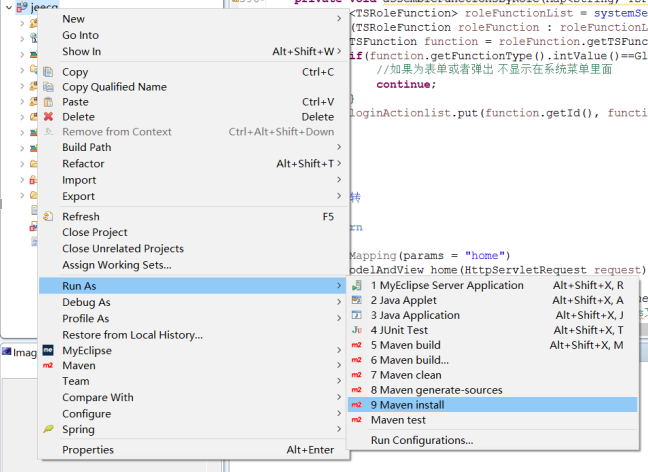The width and height of the screenshot is (648, 472).
Task: Click the MyEclipse Server Application icon
Action: click(x=357, y=285)
